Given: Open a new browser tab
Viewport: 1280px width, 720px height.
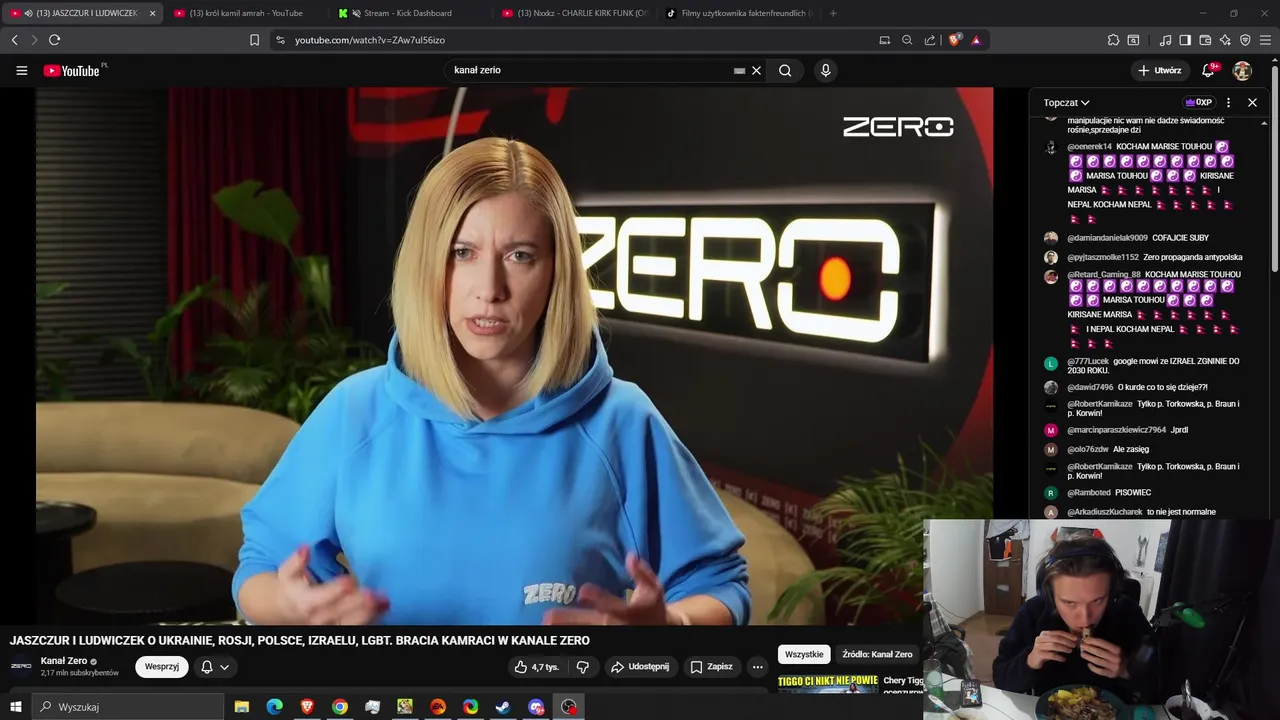Looking at the screenshot, I should [x=833, y=13].
